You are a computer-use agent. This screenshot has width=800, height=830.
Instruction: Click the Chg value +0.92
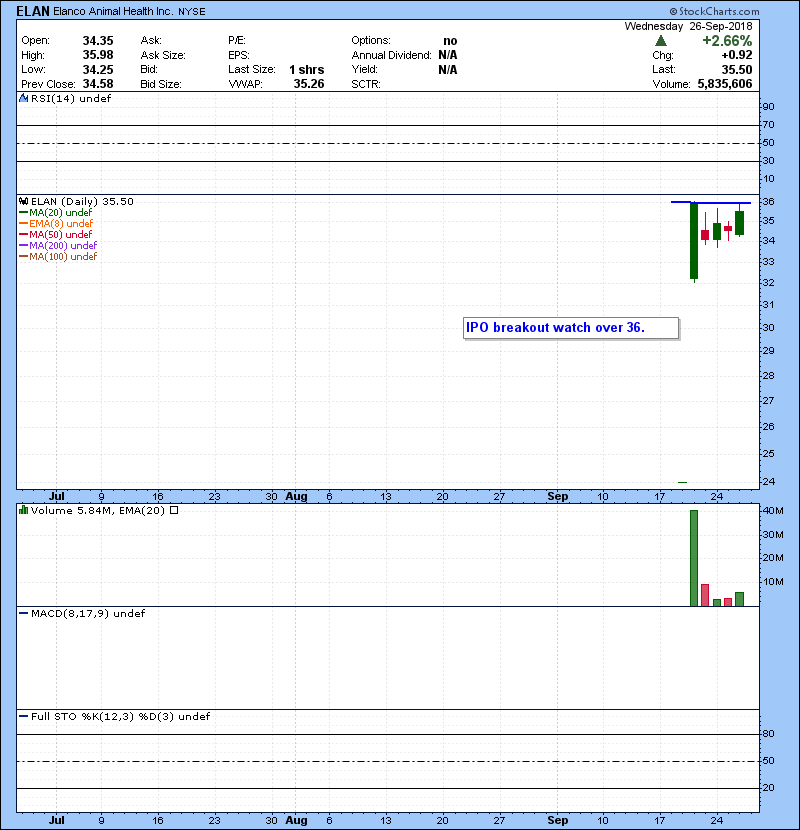(736, 55)
